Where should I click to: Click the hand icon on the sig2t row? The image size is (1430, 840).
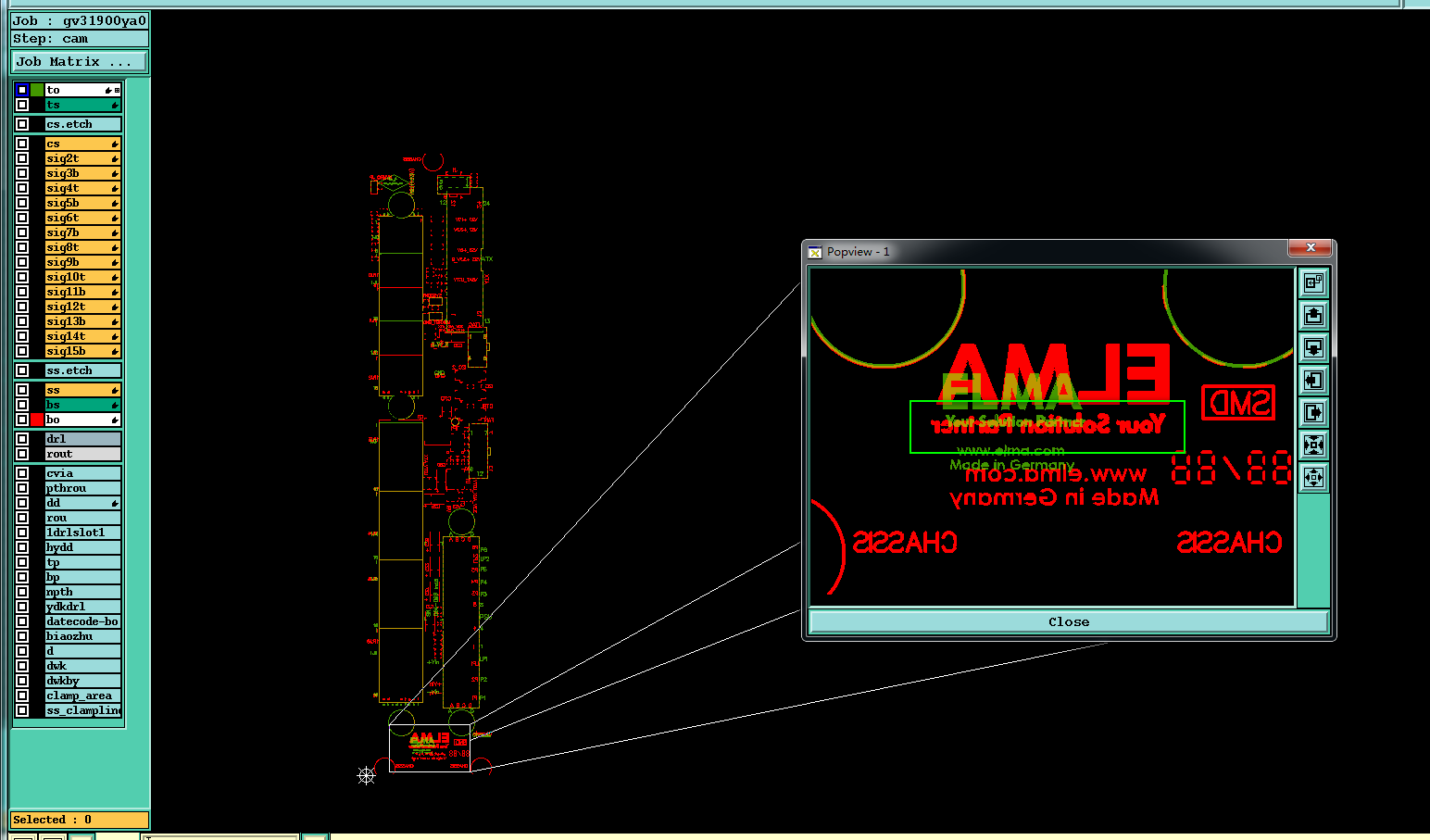115,158
